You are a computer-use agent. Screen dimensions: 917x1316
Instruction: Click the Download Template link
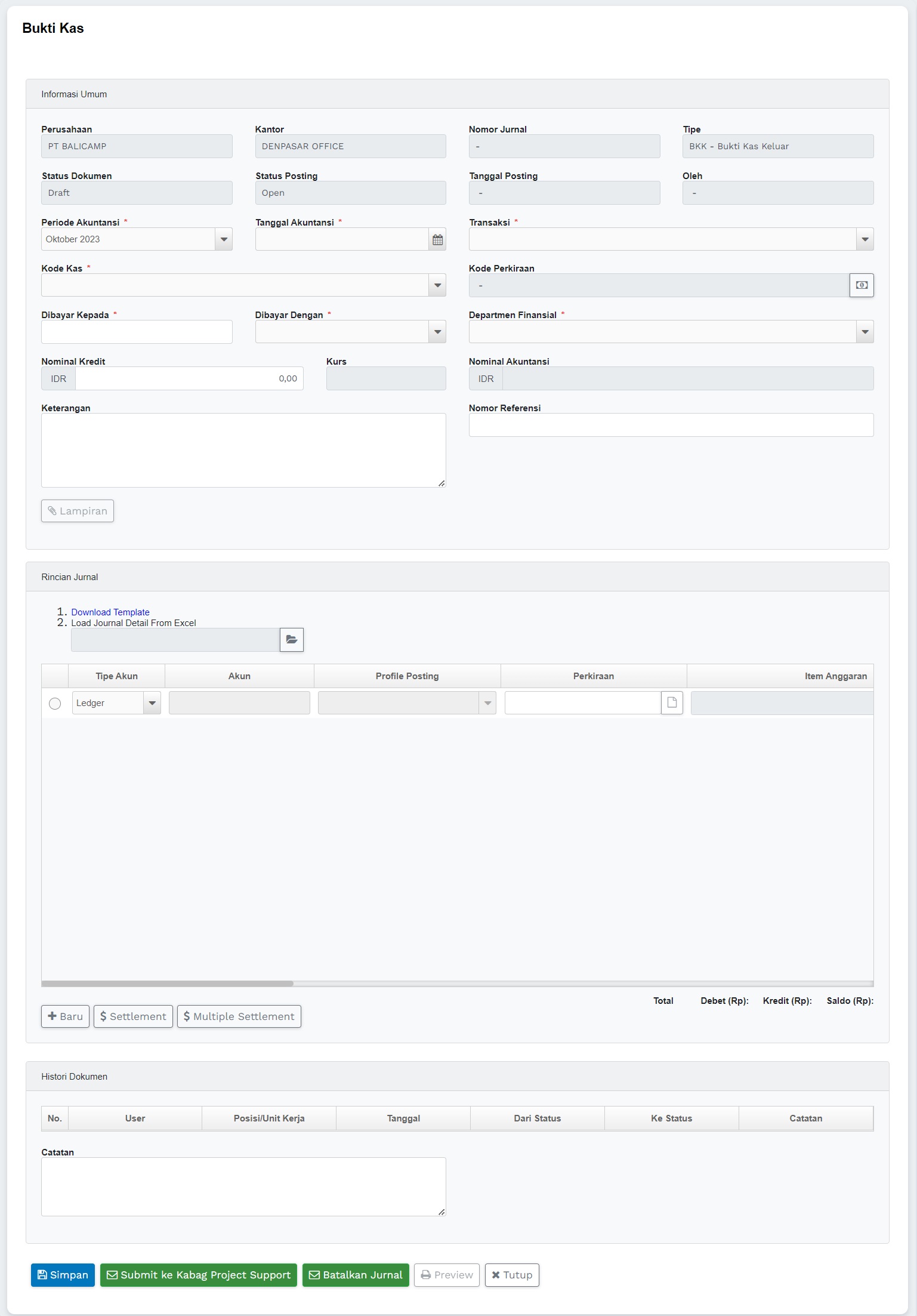tap(110, 612)
